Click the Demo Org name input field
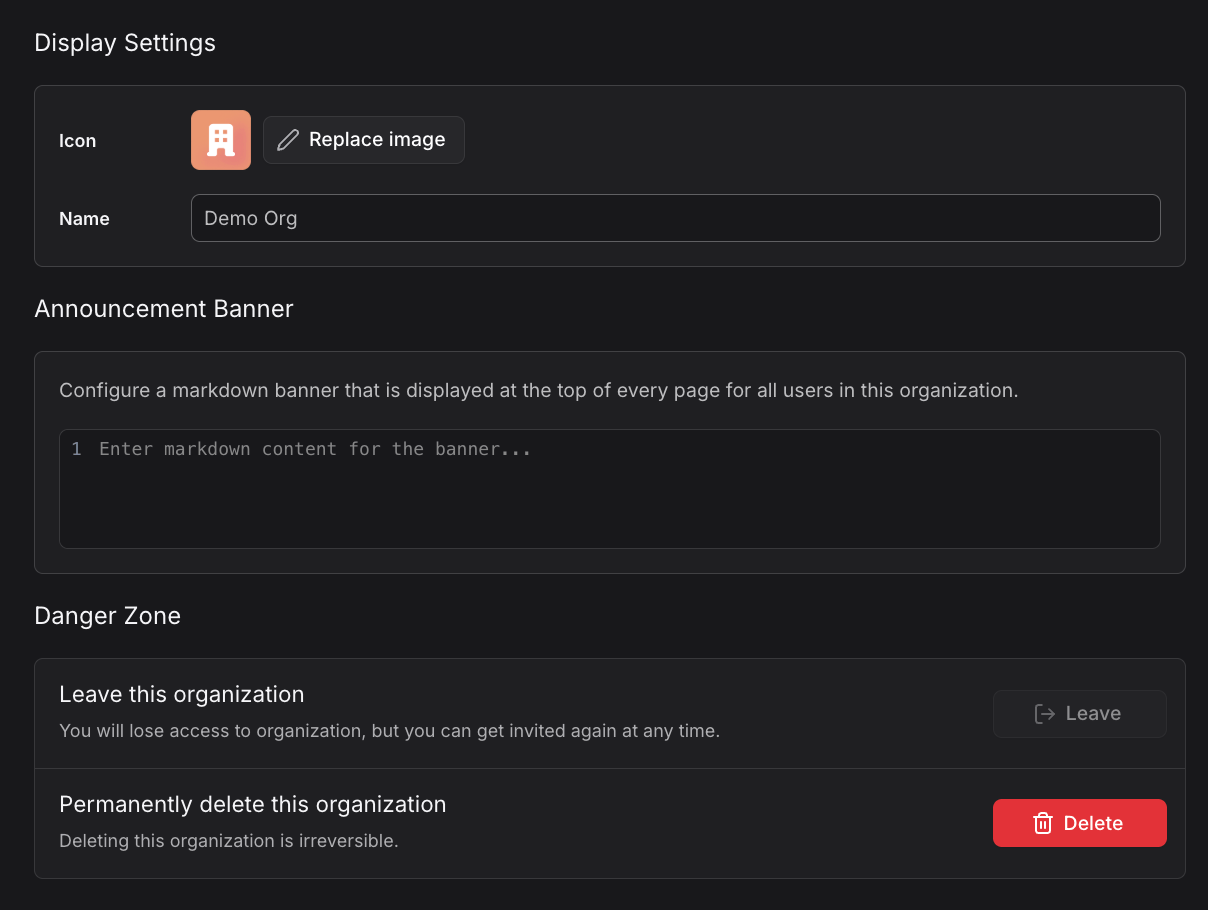Image resolution: width=1208 pixels, height=910 pixels. point(675,218)
